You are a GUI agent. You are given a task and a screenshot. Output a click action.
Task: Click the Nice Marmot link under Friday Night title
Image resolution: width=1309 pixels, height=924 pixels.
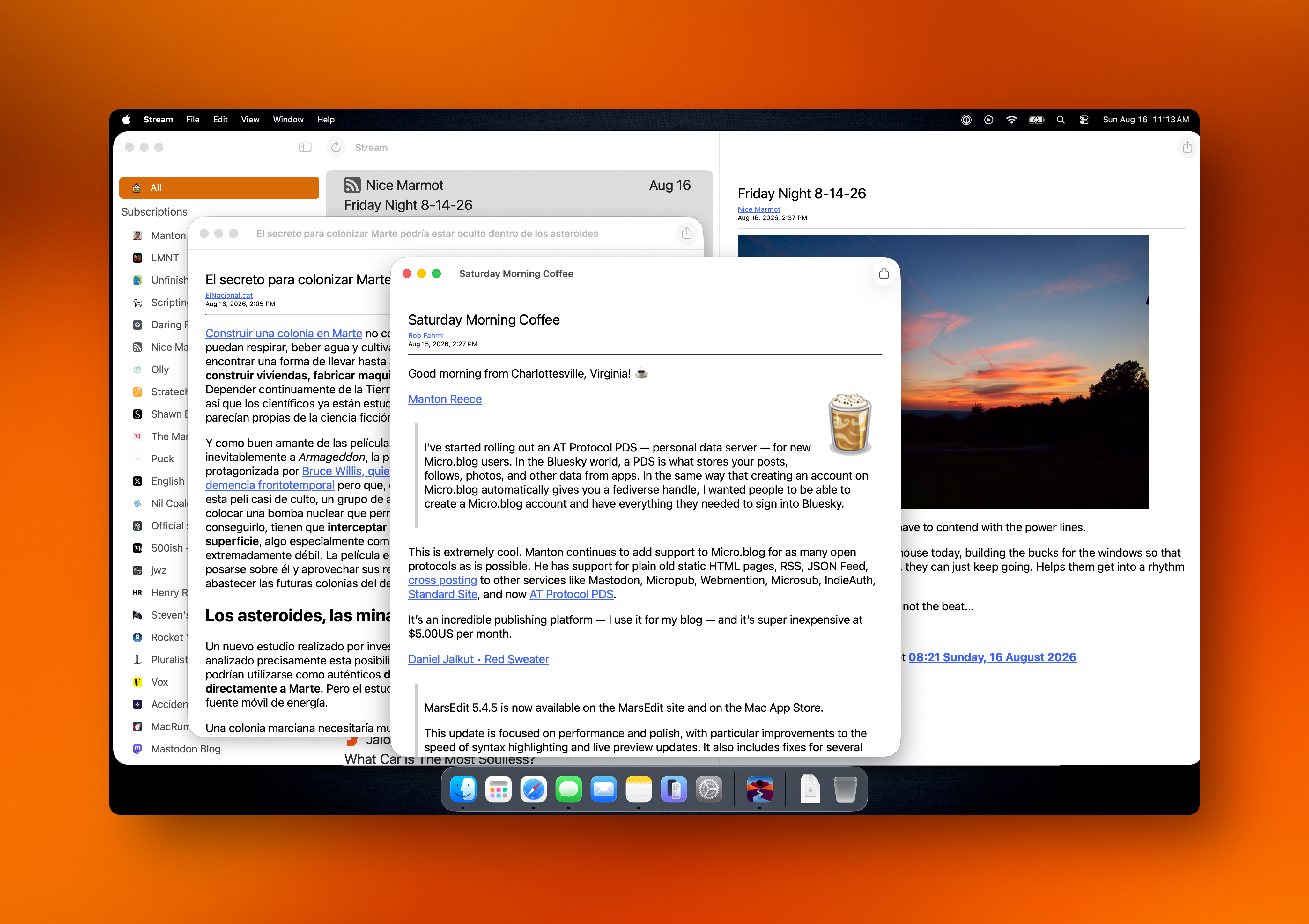tap(759, 209)
